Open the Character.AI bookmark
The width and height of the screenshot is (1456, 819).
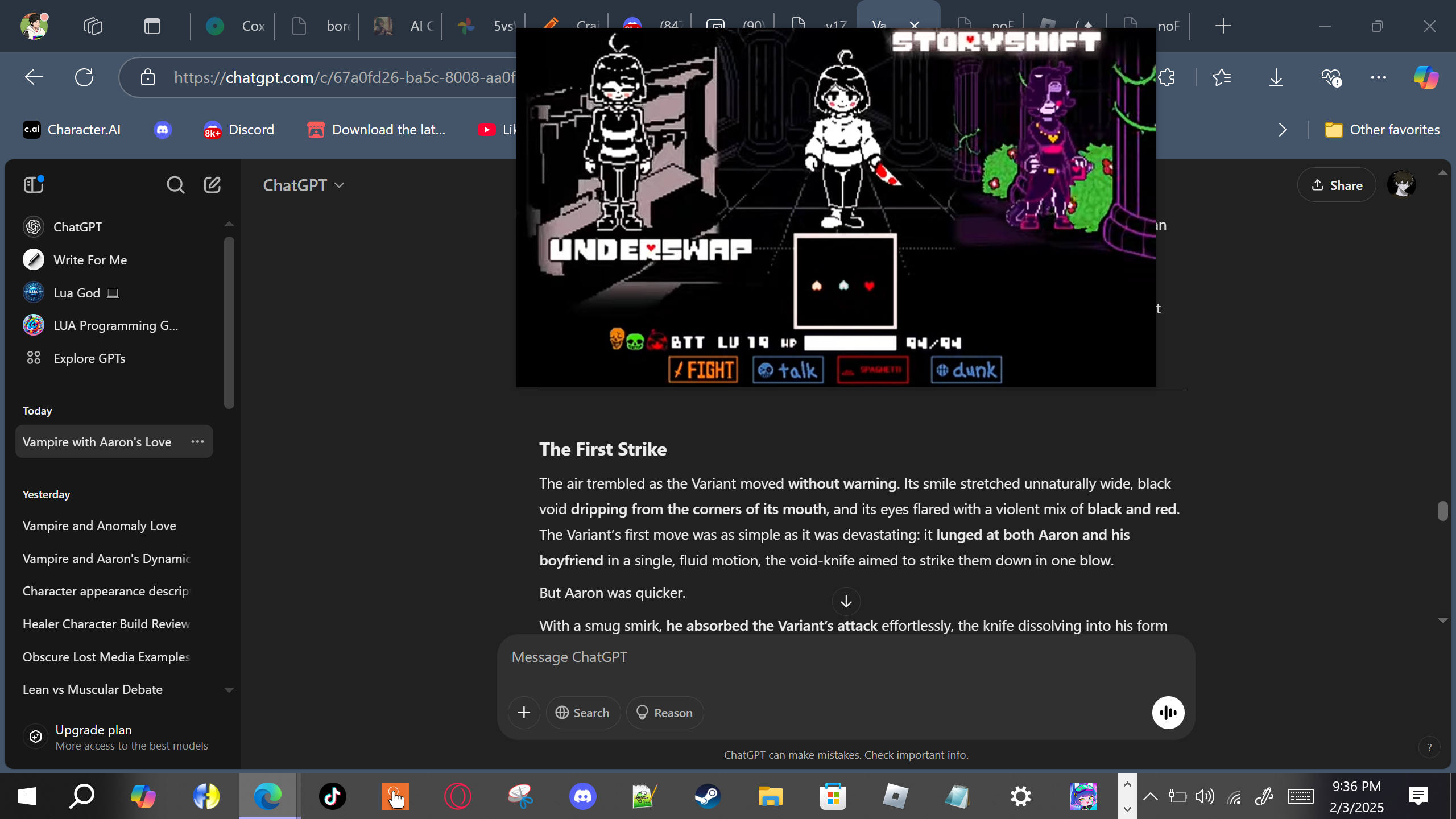click(x=72, y=130)
